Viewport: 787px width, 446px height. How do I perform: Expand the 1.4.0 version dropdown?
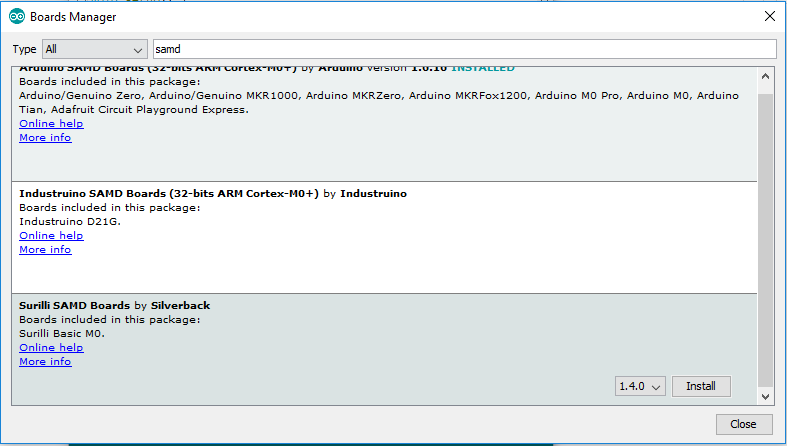pyautogui.click(x=640, y=386)
